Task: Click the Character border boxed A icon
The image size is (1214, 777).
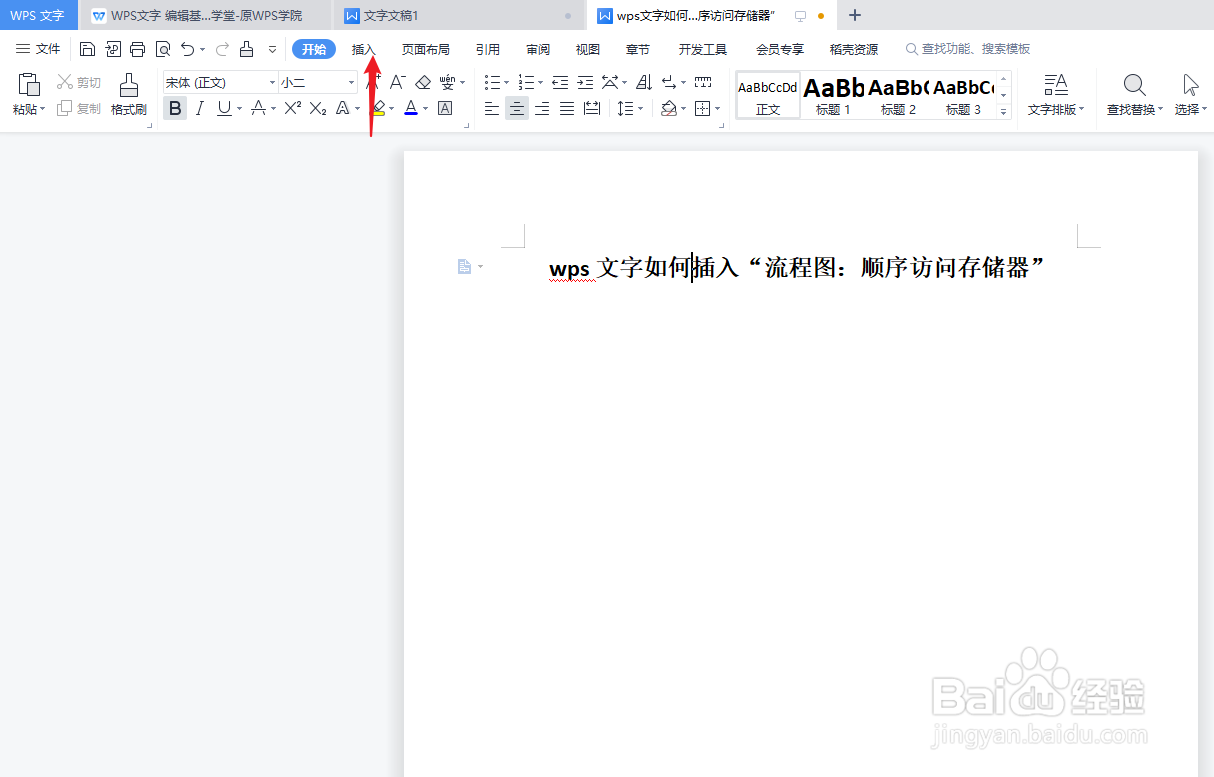Action: [445, 108]
